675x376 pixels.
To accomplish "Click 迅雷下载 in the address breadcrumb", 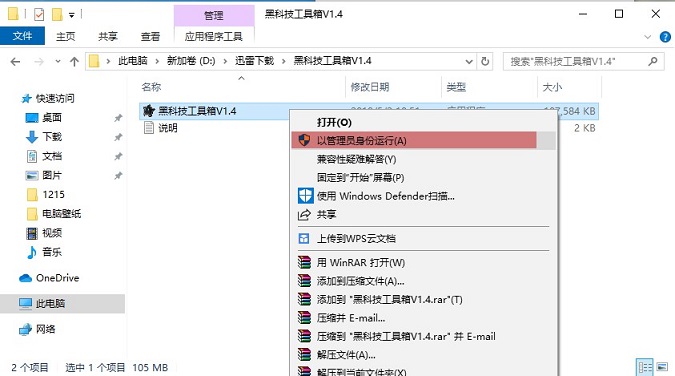I will click(x=254, y=61).
